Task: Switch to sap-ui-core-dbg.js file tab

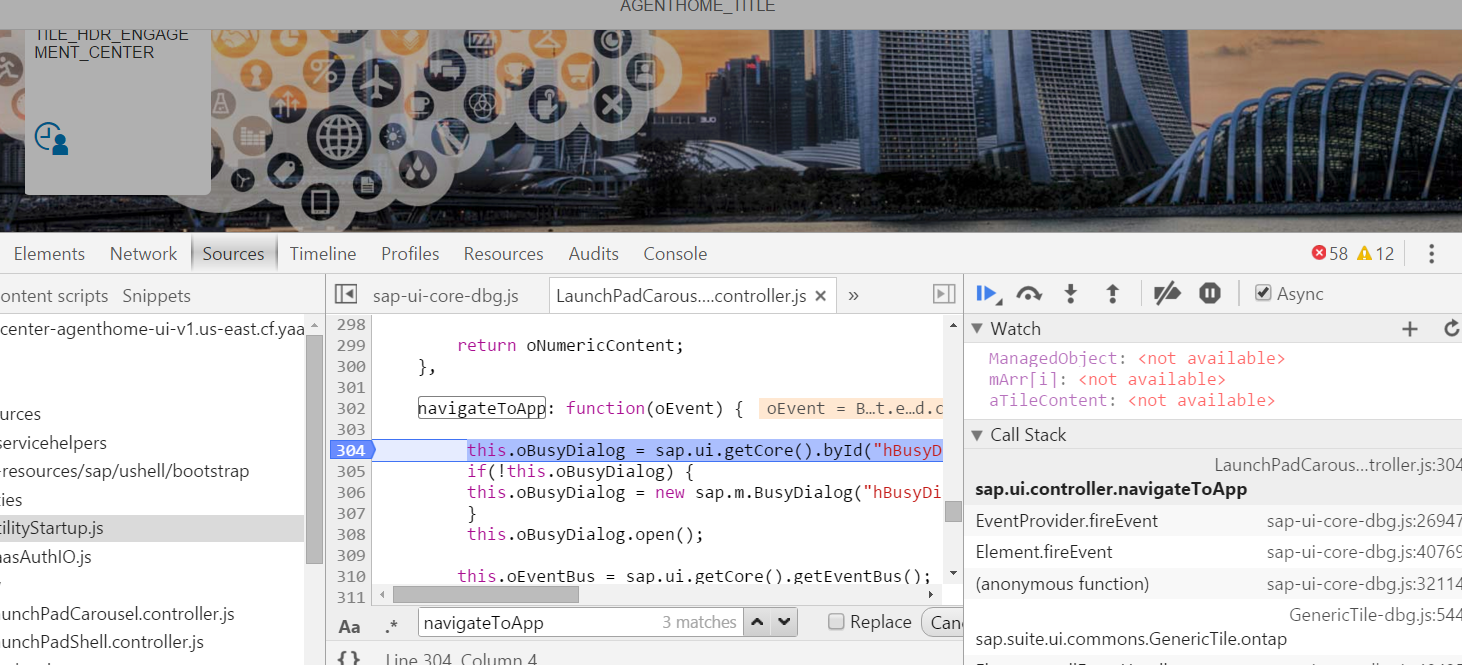Action: coord(446,296)
